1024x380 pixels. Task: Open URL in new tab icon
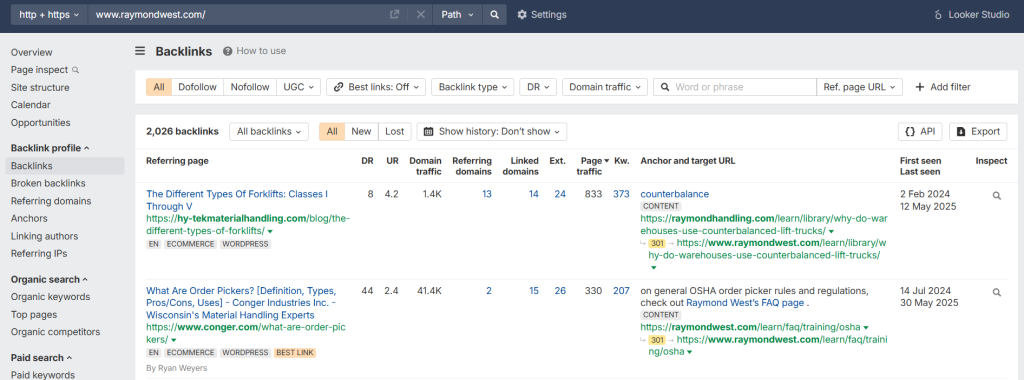click(x=394, y=14)
